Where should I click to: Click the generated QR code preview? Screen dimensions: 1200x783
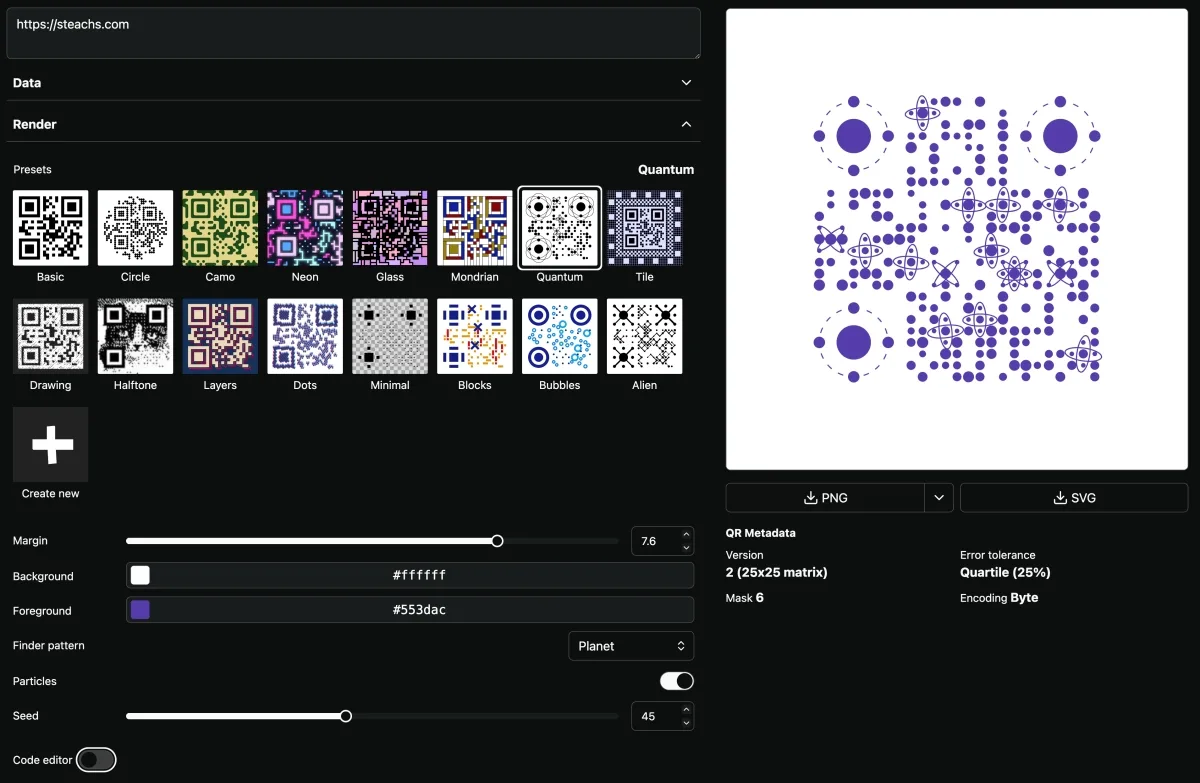[x=957, y=239]
